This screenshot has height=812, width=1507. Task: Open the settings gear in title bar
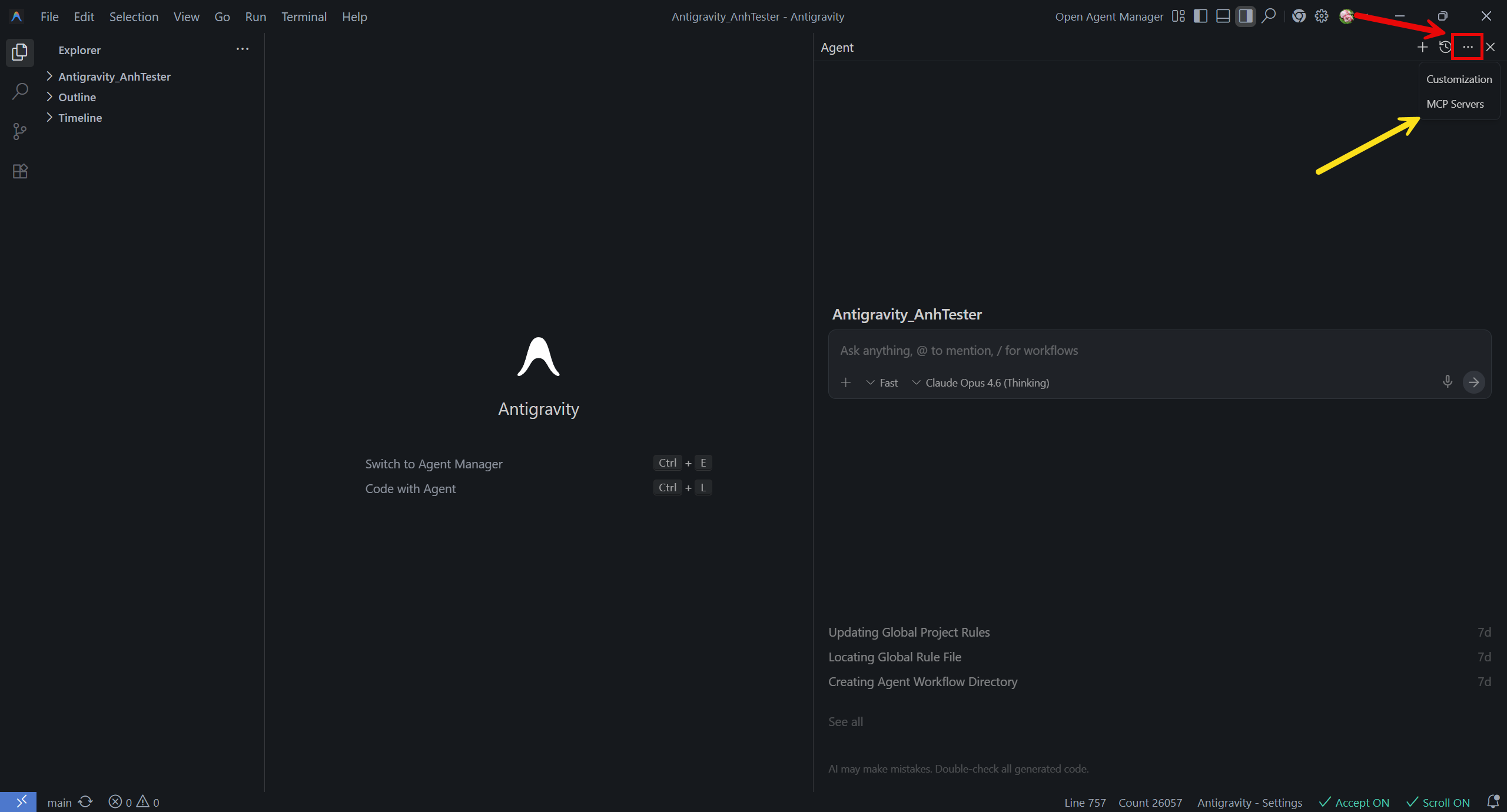[1322, 16]
